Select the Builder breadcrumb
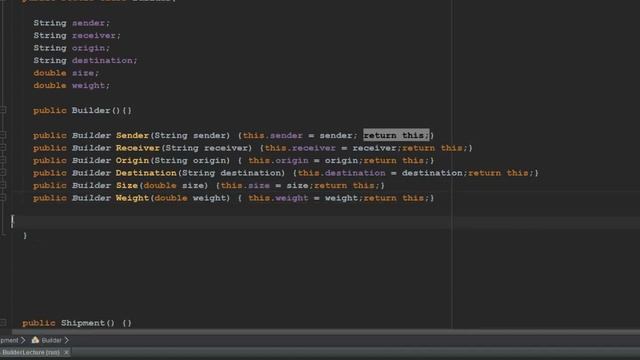The image size is (640, 360). [51, 340]
